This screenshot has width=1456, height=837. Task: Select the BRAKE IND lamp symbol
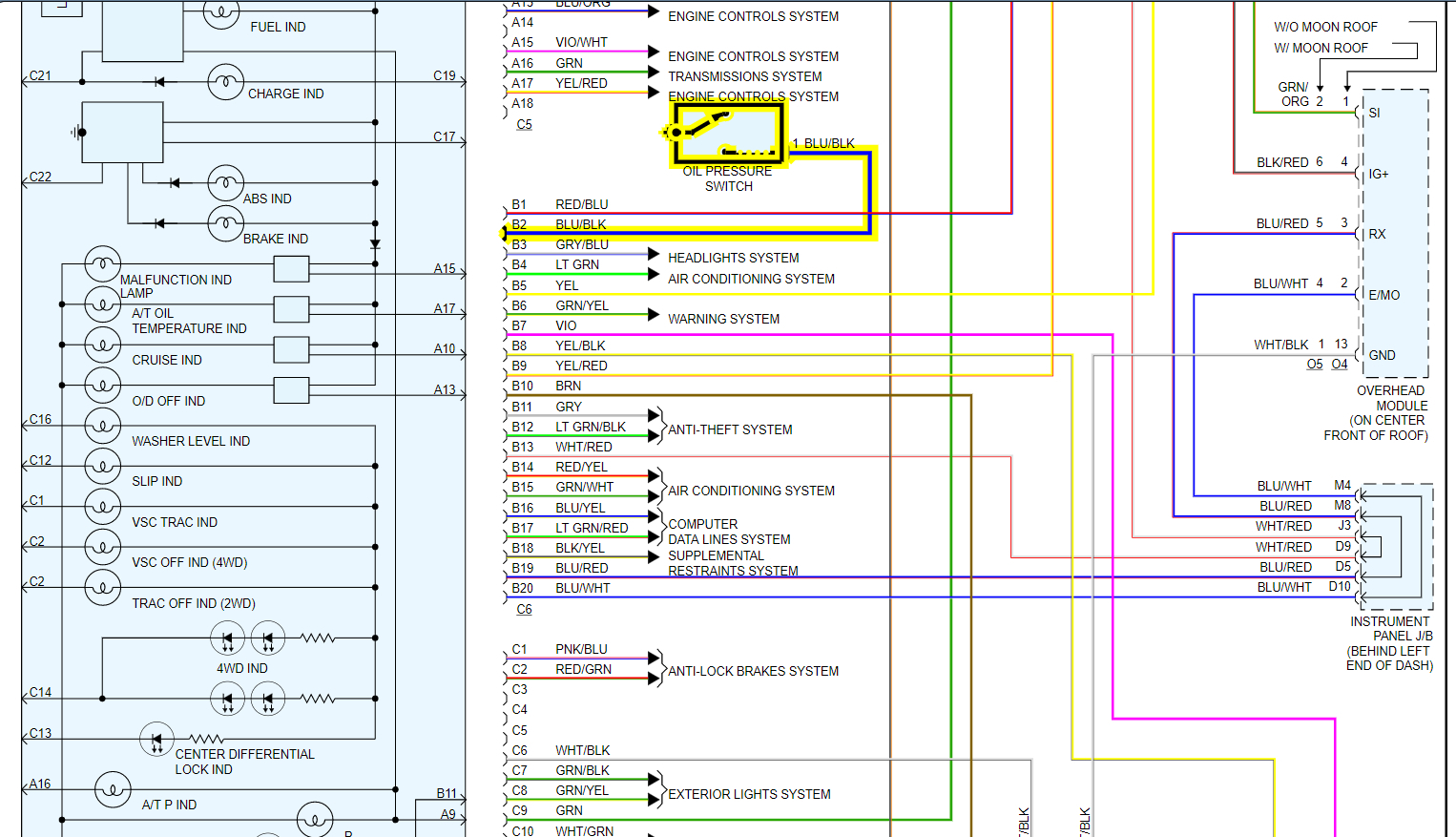(x=226, y=223)
